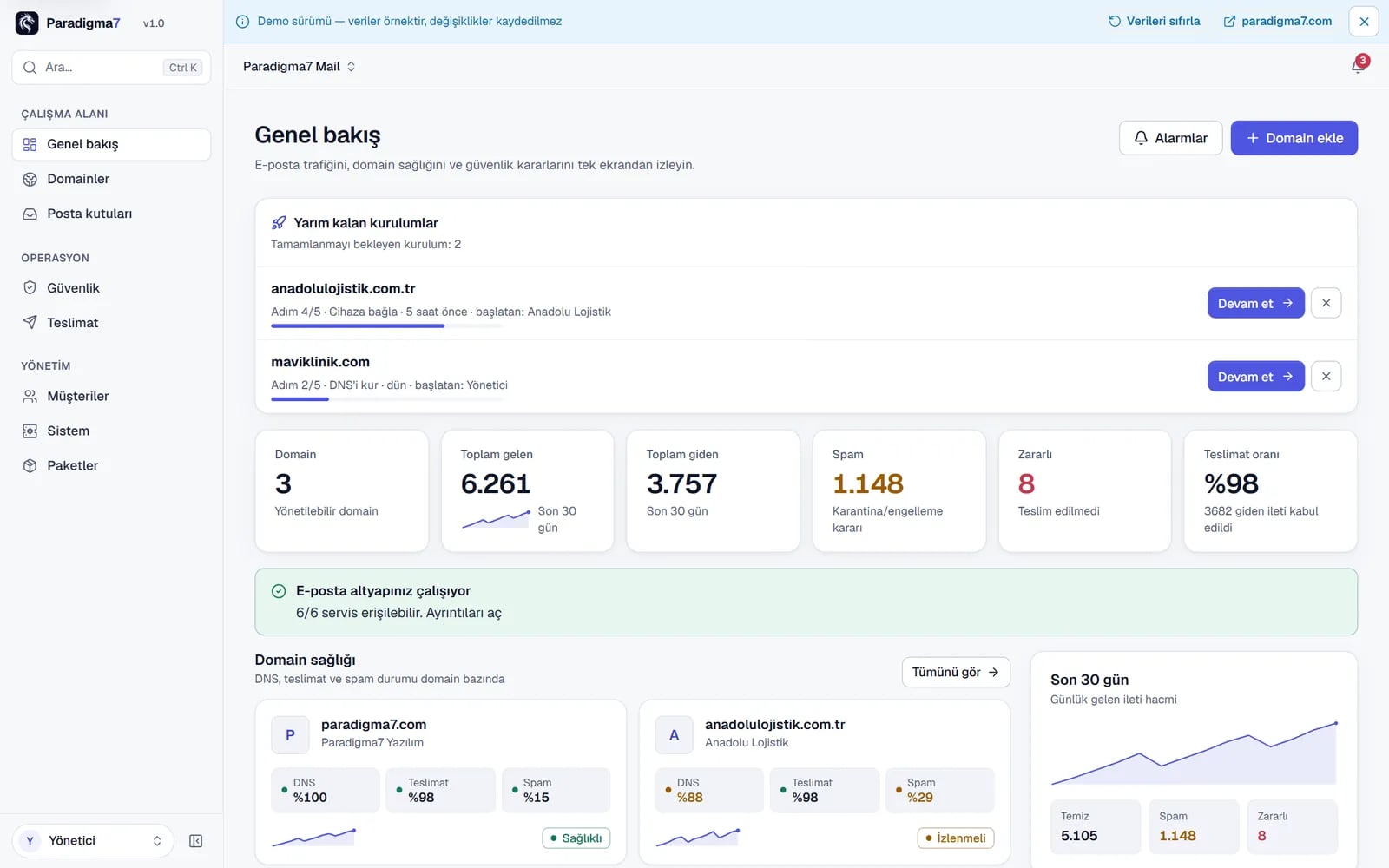Screen dimensions: 1389x868
Task: Click the search magnifier icon
Action: (30, 67)
